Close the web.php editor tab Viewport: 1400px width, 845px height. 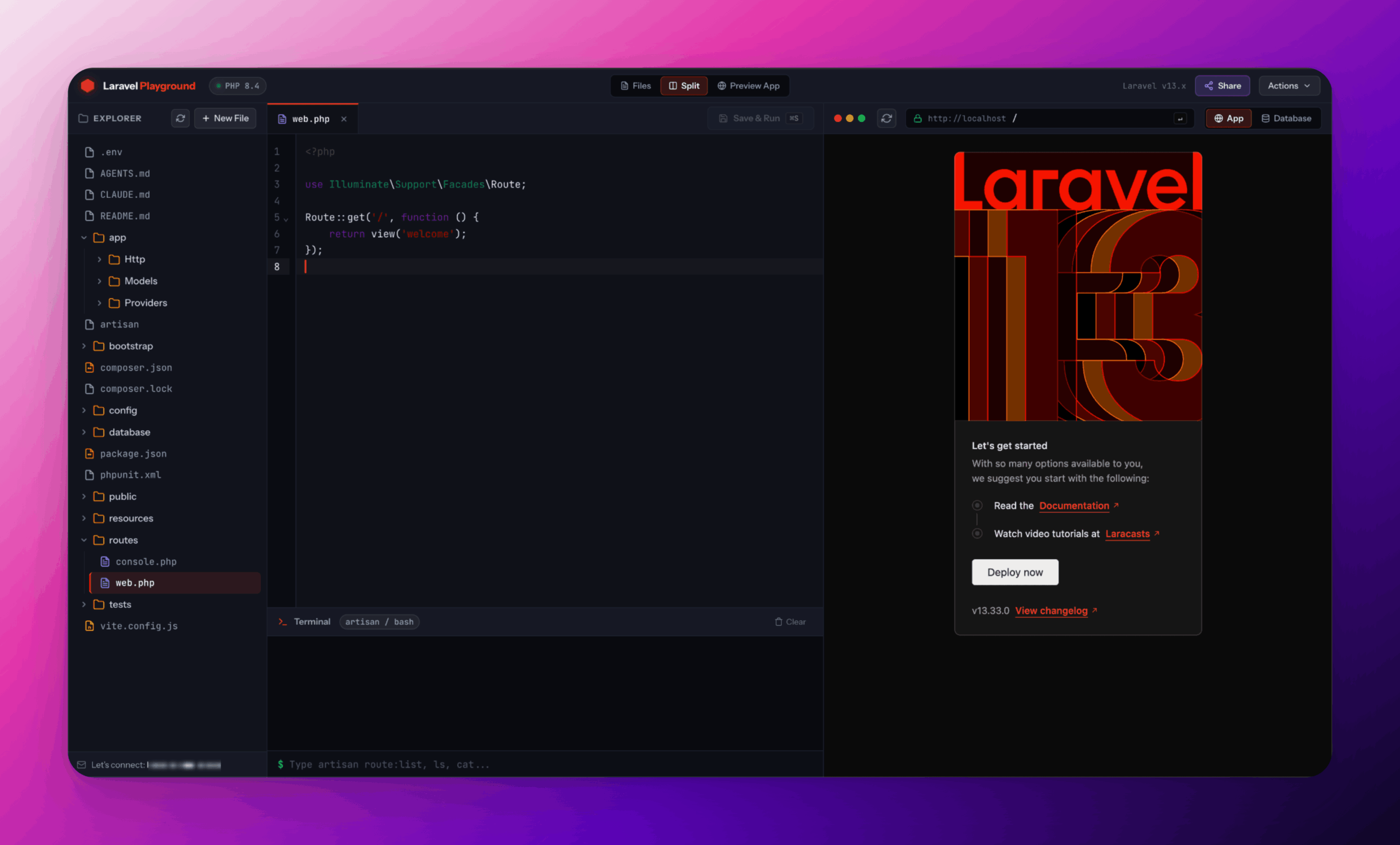pyautogui.click(x=344, y=119)
